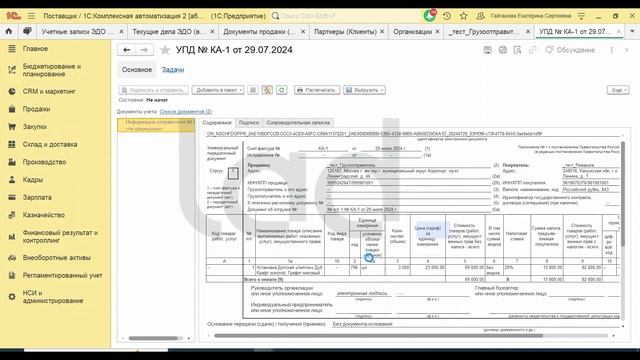The image size is (640, 360).
Task: Open the Обсуждение button
Action: 570,50
